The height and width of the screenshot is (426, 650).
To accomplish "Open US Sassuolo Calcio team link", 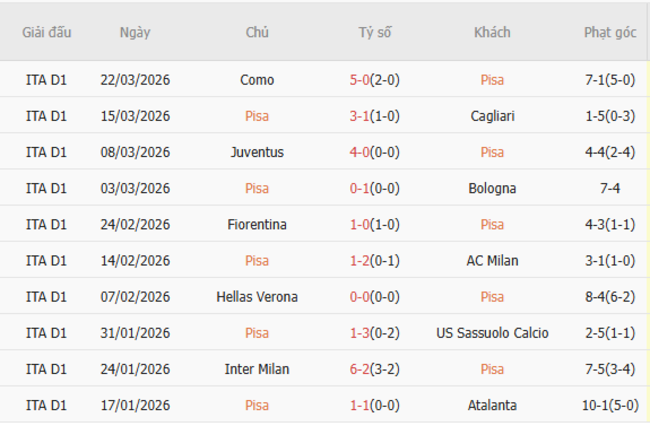I will click(x=492, y=333).
